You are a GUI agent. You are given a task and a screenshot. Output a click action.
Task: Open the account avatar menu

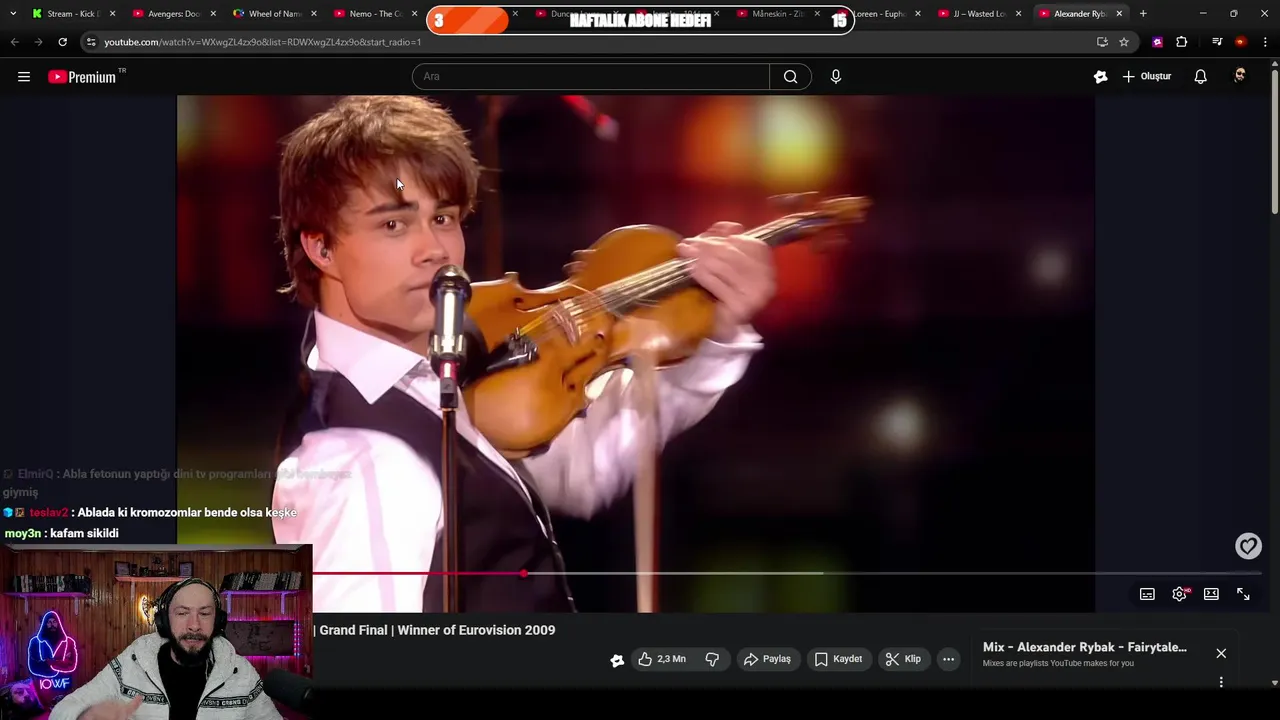coord(1240,77)
